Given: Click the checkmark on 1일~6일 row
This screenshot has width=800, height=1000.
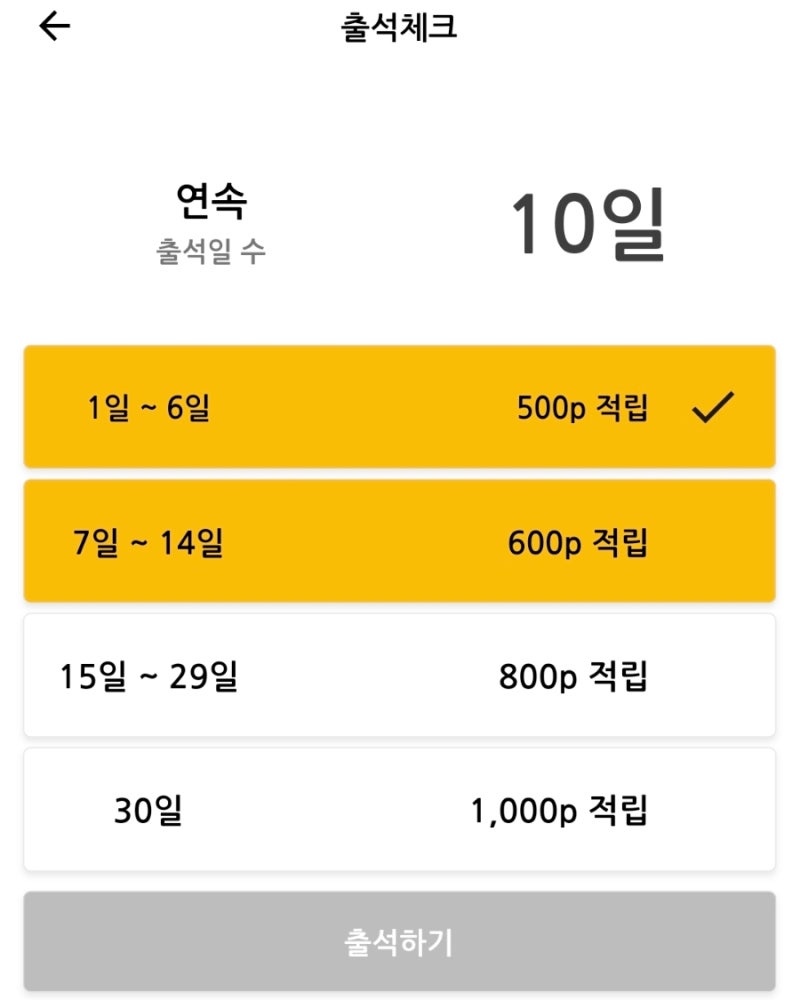Looking at the screenshot, I should (x=713, y=407).
